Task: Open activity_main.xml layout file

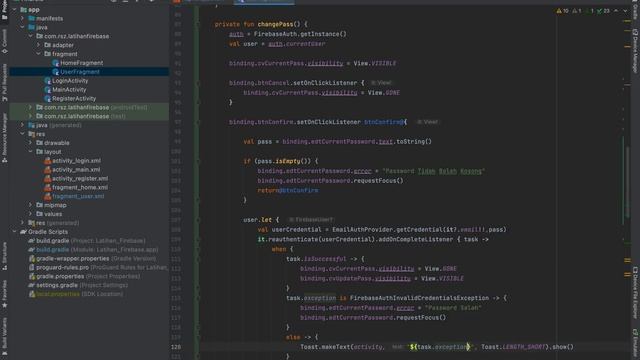Action: (76, 169)
